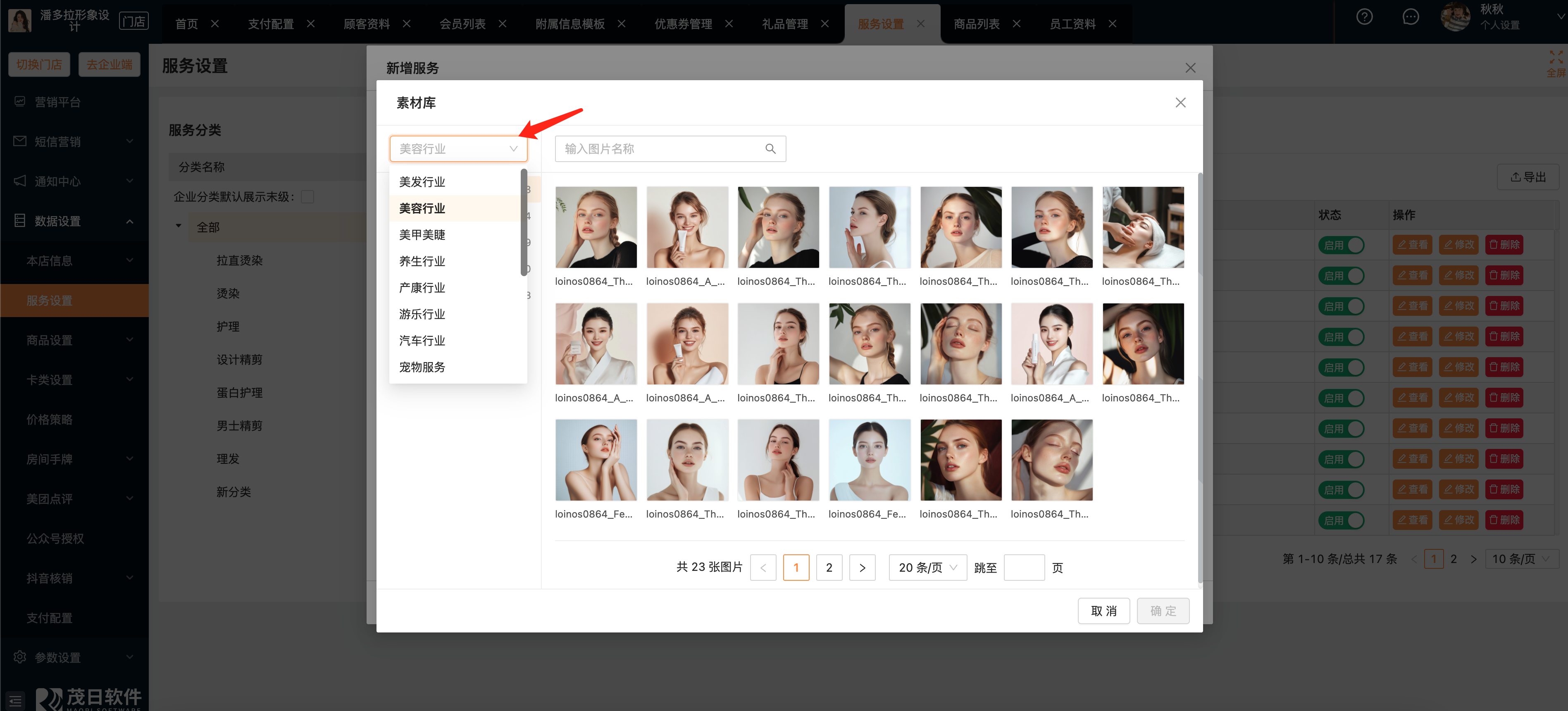This screenshot has width=1568, height=711.
Task: Go to next page arrow in image pagination
Action: pos(862,567)
